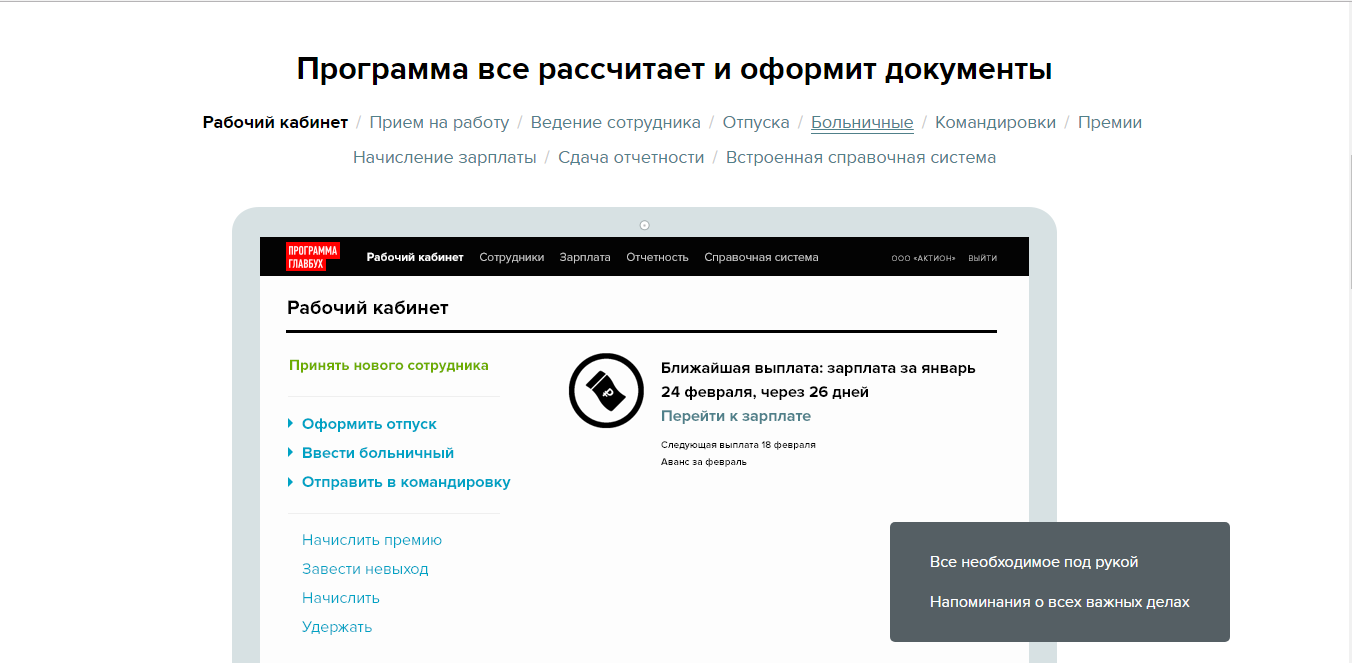The width and height of the screenshot is (1352, 663).
Task: Open the Справочная система section
Action: click(x=761, y=257)
